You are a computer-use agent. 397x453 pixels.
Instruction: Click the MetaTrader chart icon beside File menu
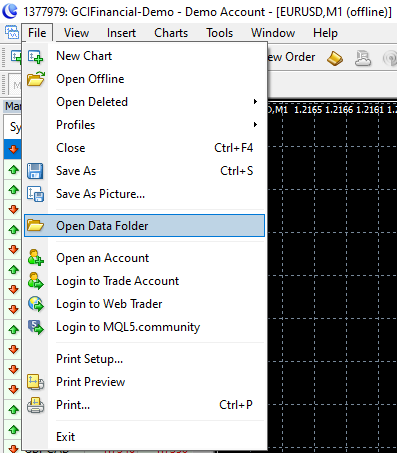12,33
